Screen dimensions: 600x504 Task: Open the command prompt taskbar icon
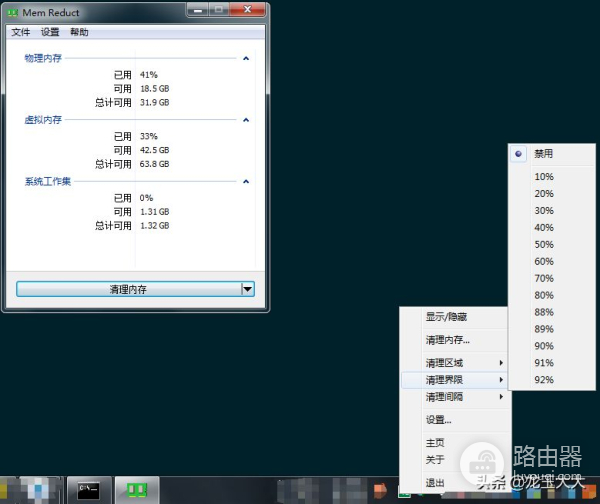click(x=89, y=489)
